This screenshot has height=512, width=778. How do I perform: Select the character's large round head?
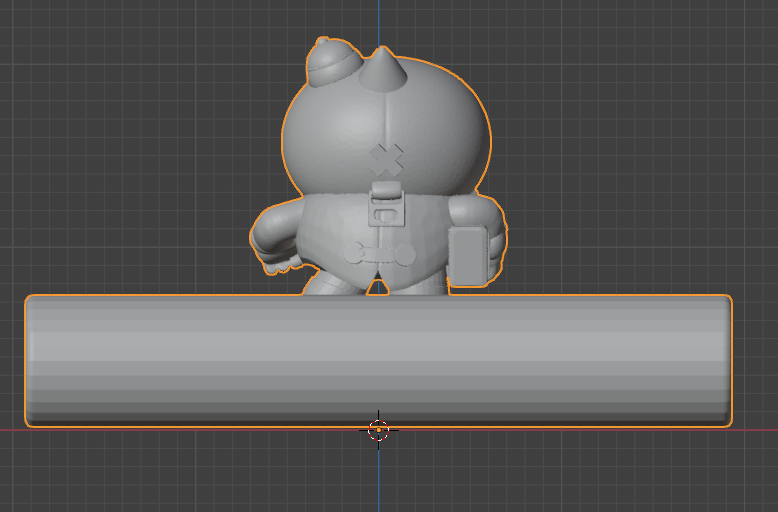click(330, 130)
